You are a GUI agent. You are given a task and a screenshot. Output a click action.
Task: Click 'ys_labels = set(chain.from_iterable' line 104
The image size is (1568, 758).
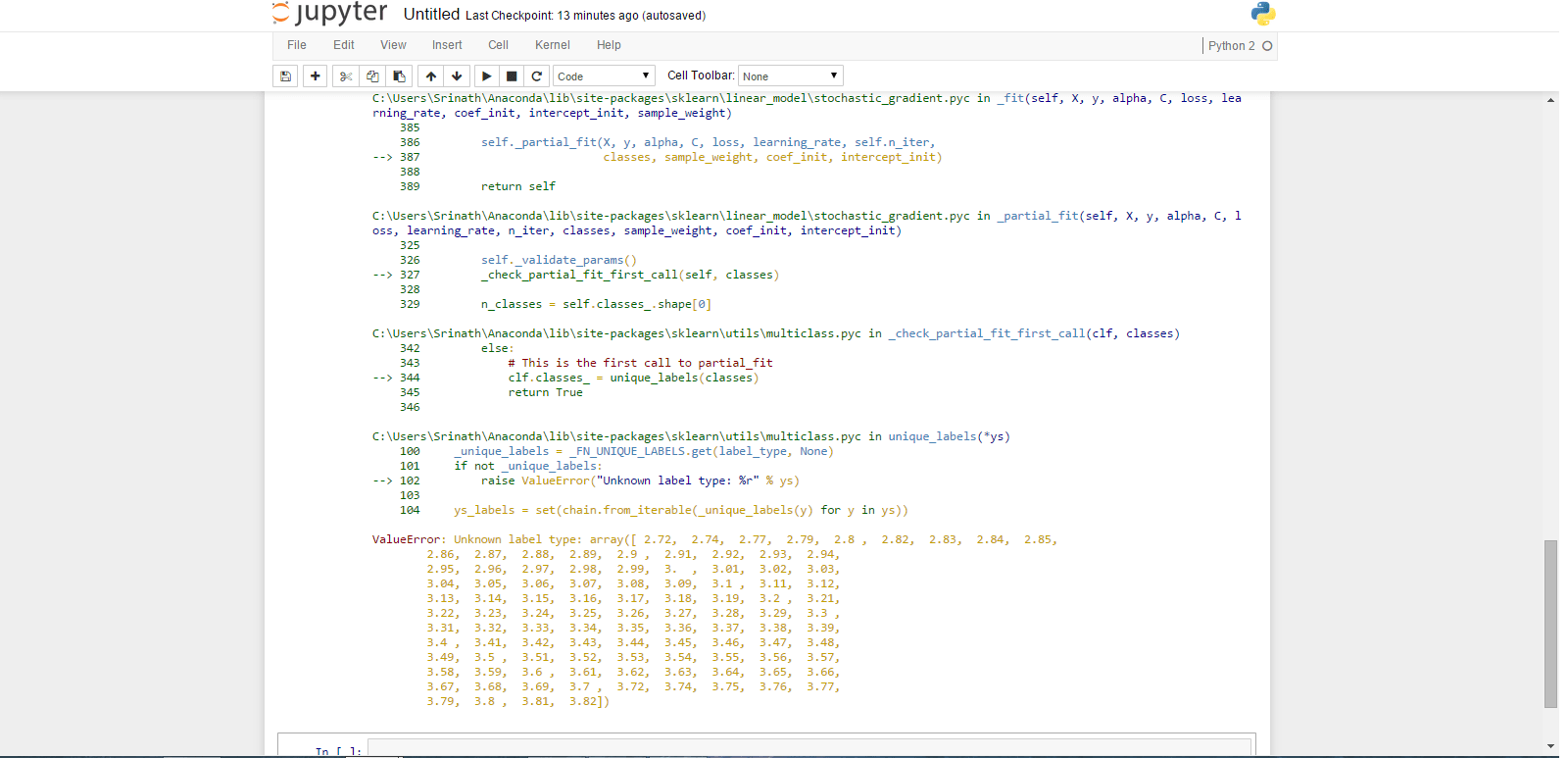681,510
